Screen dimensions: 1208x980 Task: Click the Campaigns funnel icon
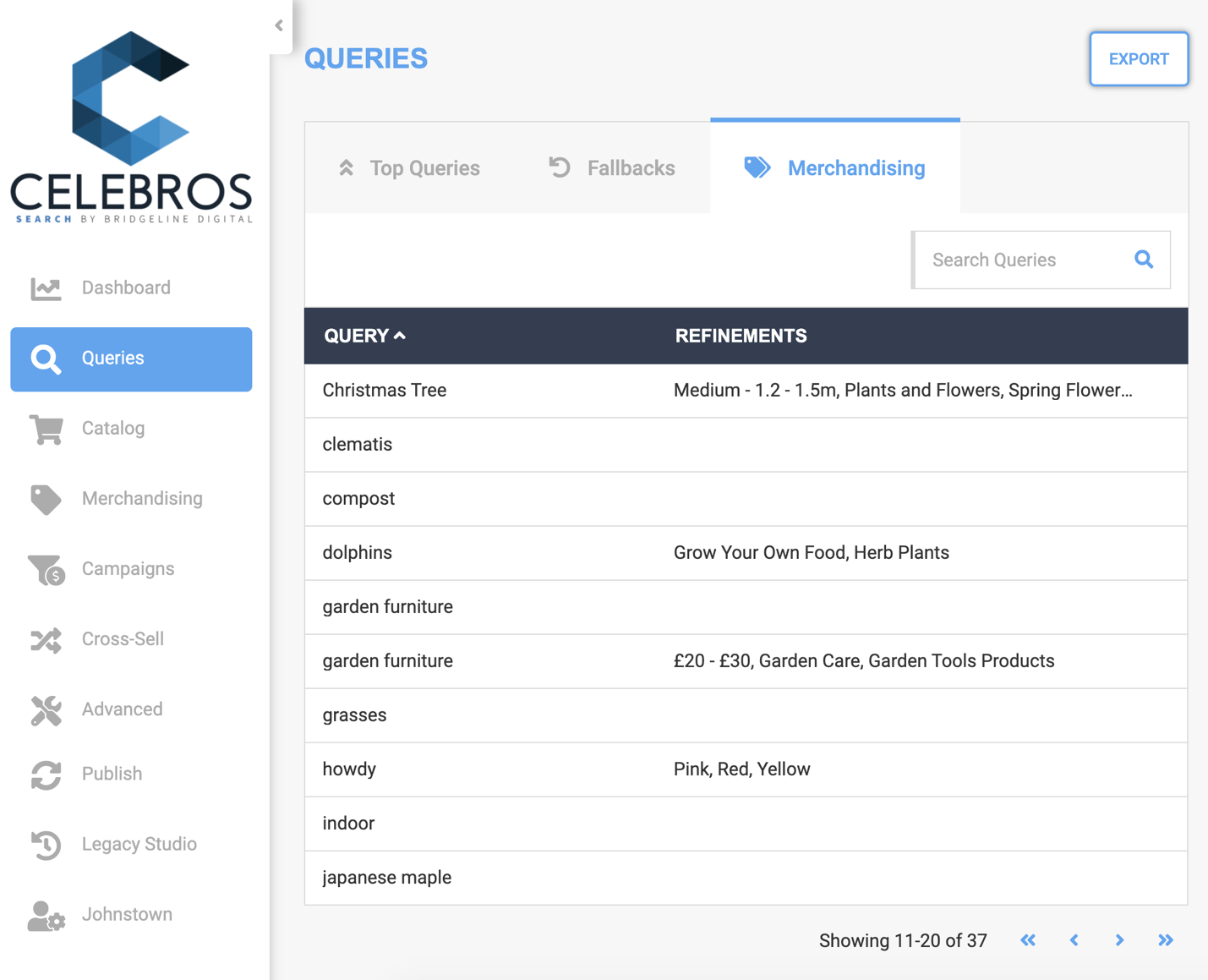point(46,569)
